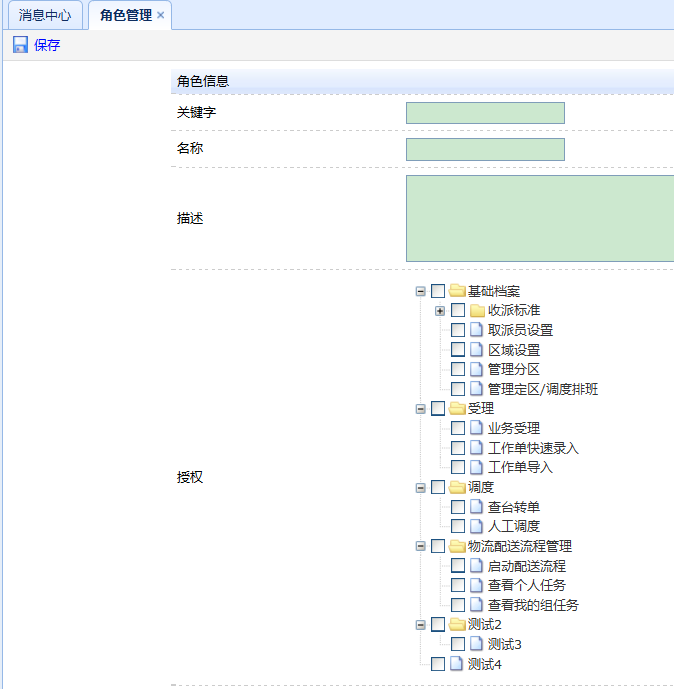
Task: Click the 工作单导入 page icon
Action: click(x=476, y=467)
